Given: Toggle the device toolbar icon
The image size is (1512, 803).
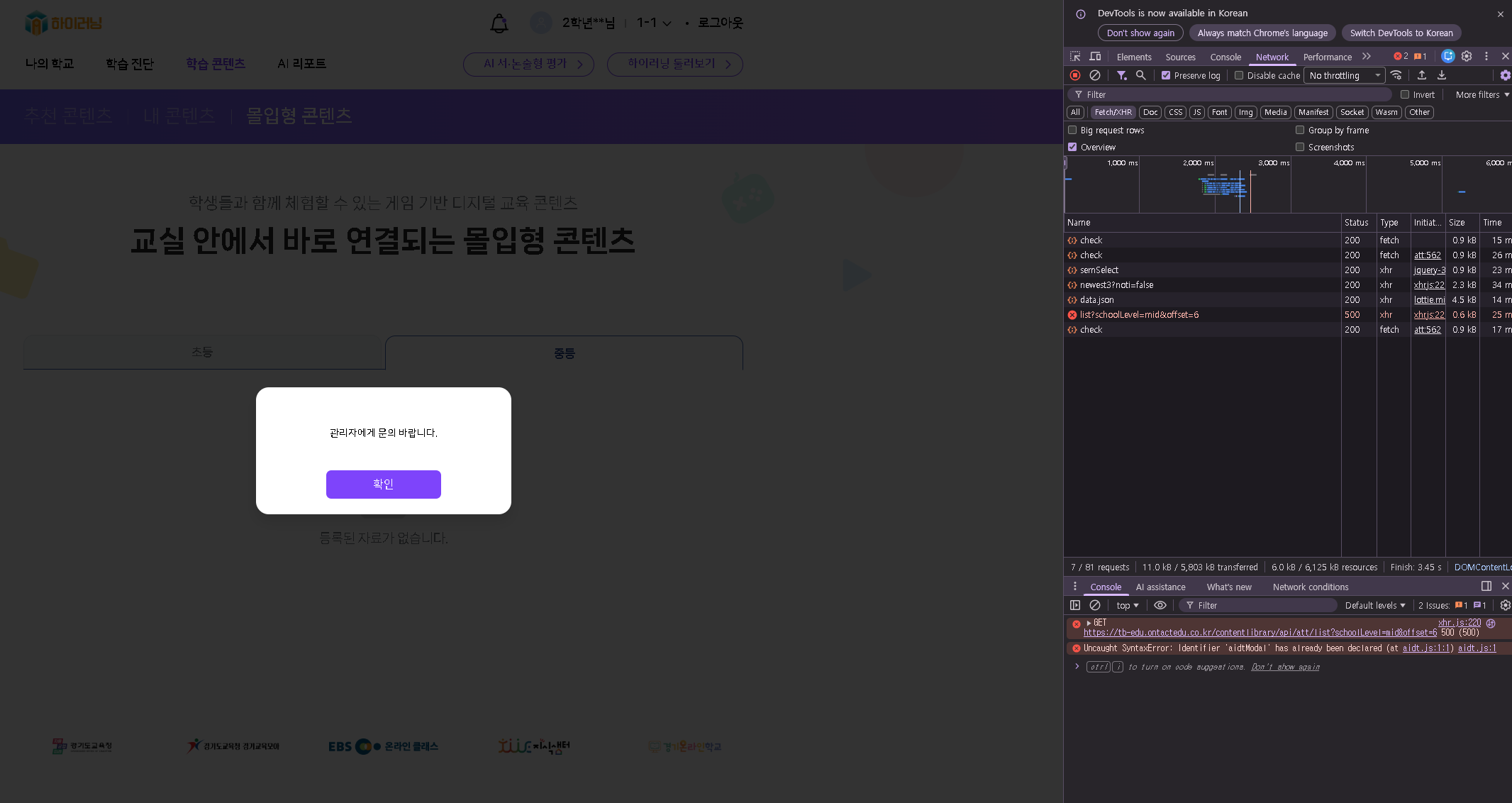Looking at the screenshot, I should 1095,57.
